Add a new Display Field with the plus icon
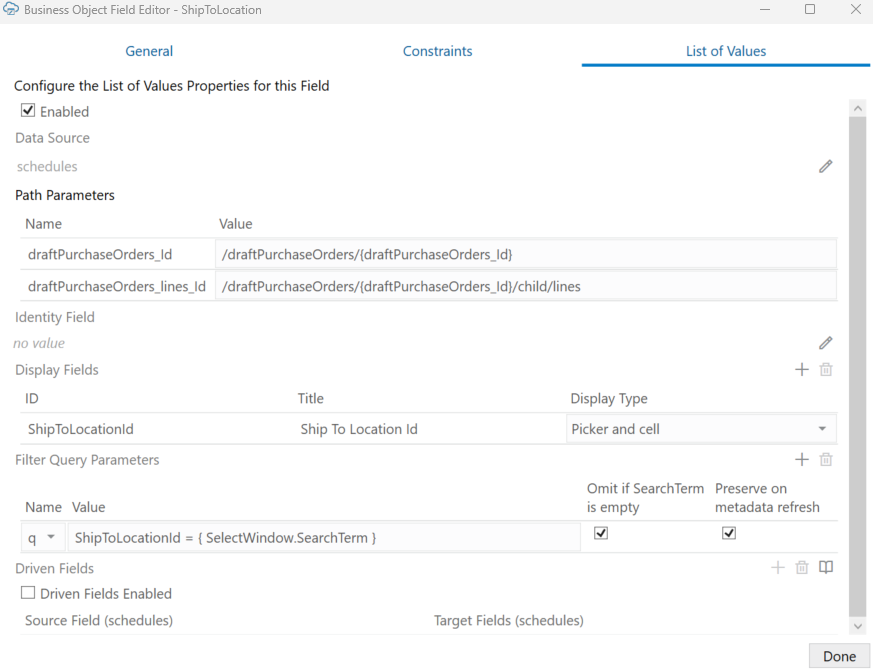The width and height of the screenshot is (873, 670). click(801, 369)
